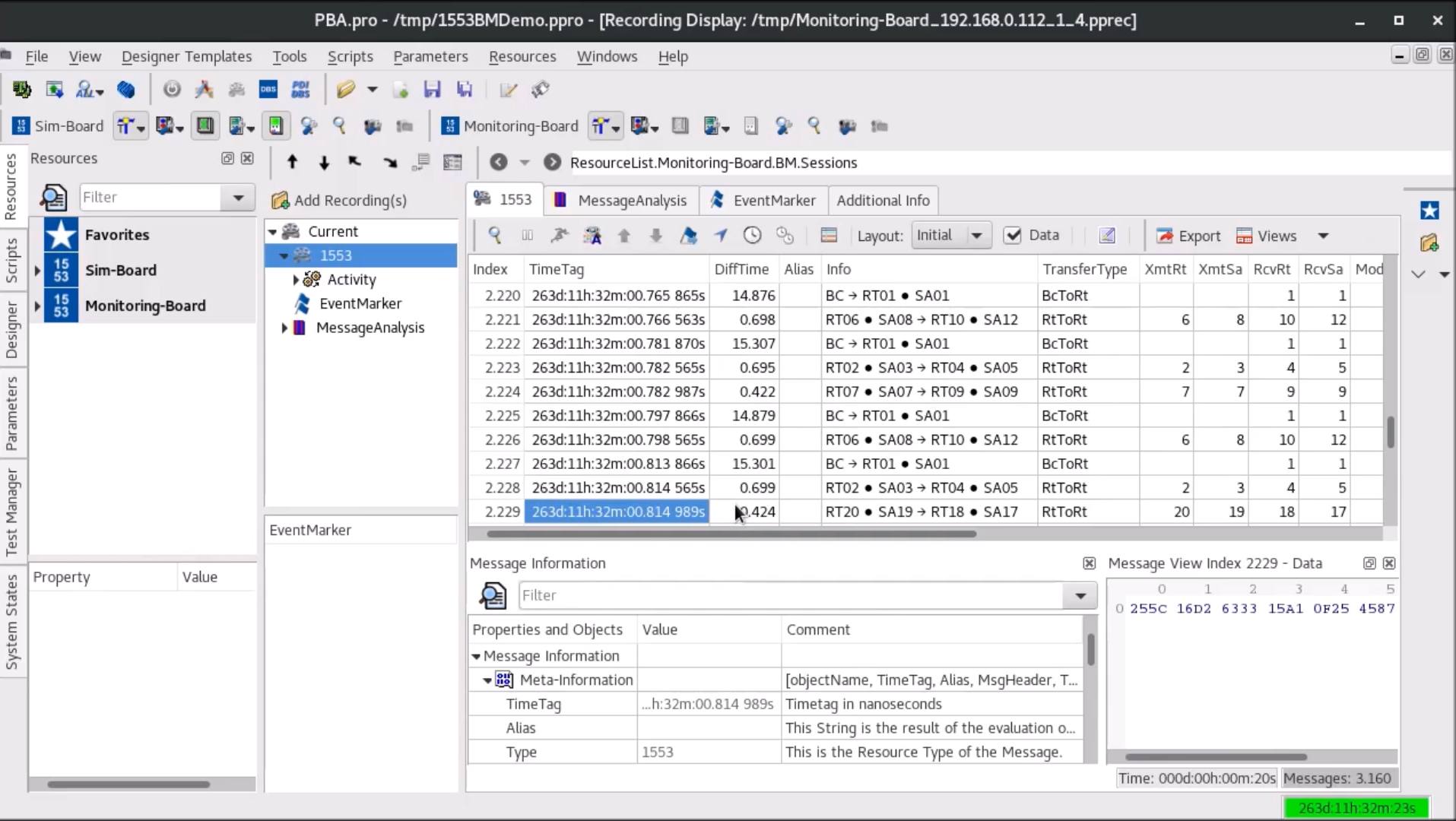The image size is (1456, 821).
Task: Click the navigate back circle arrow
Action: [498, 162]
